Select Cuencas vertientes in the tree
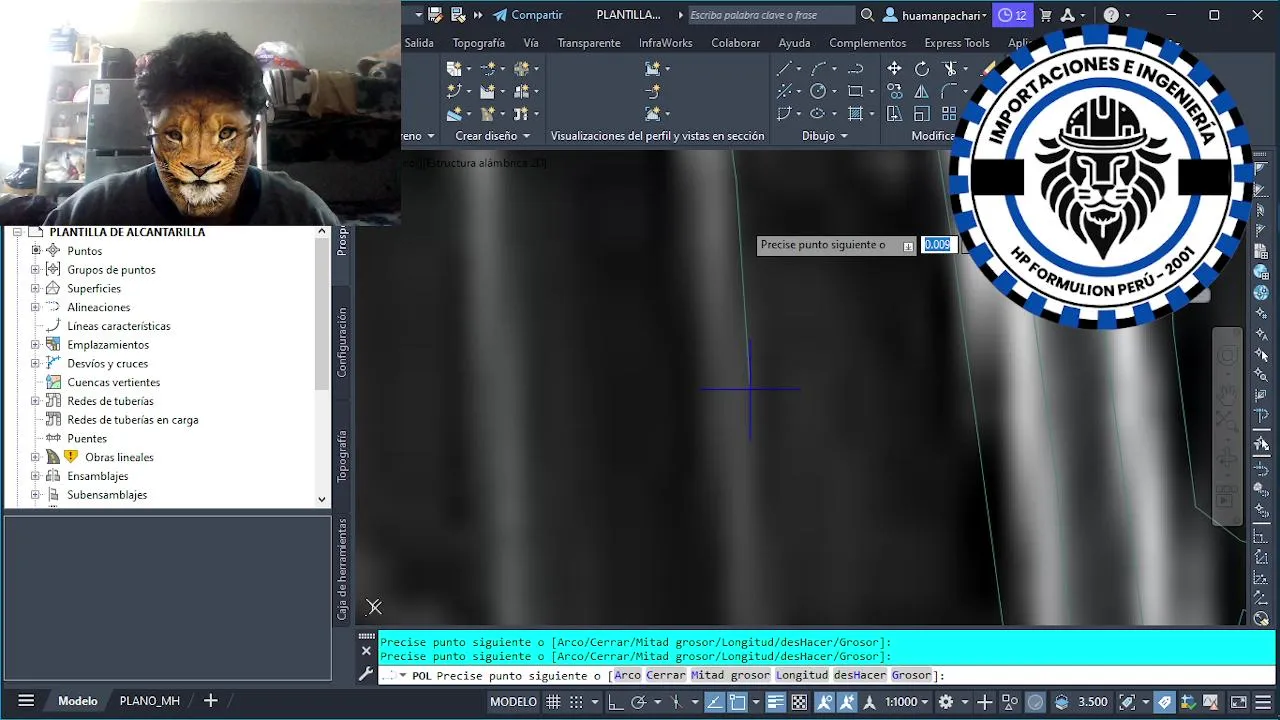The width and height of the screenshot is (1280, 720). [x=113, y=382]
